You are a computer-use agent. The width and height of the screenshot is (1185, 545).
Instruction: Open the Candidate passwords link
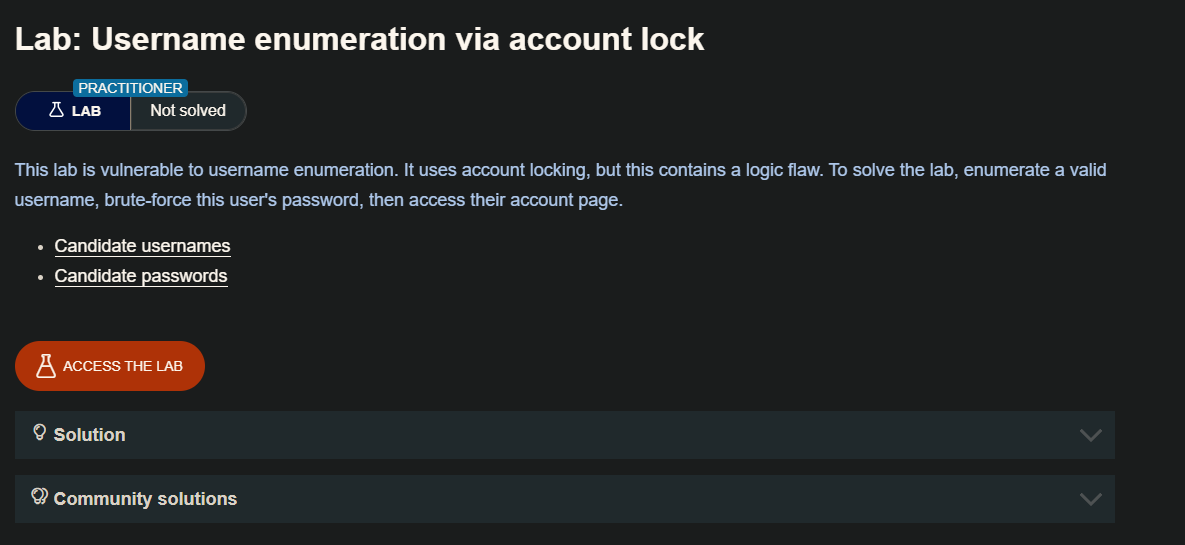click(x=141, y=276)
